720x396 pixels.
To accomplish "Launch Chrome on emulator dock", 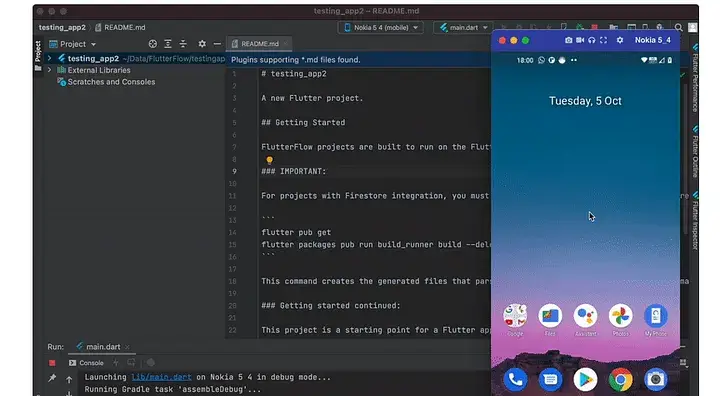I will [x=620, y=379].
